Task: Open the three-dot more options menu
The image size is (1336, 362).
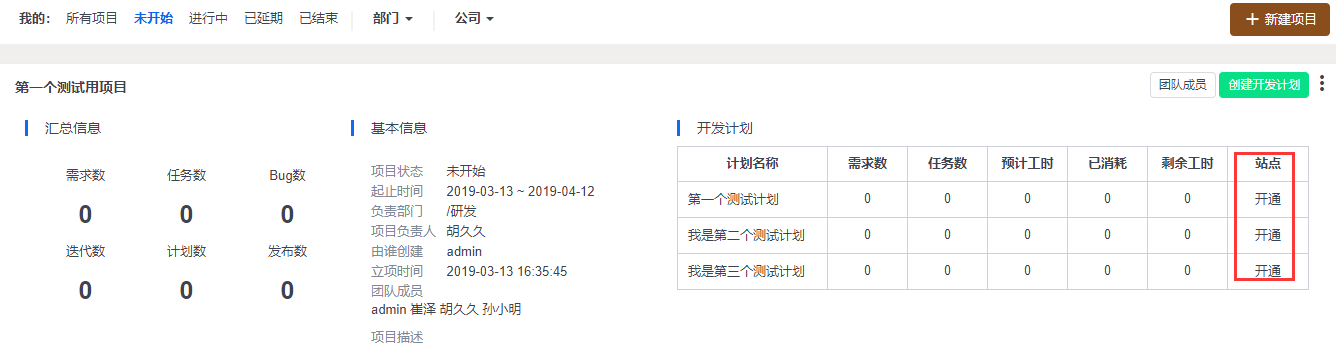Action: tap(1323, 85)
